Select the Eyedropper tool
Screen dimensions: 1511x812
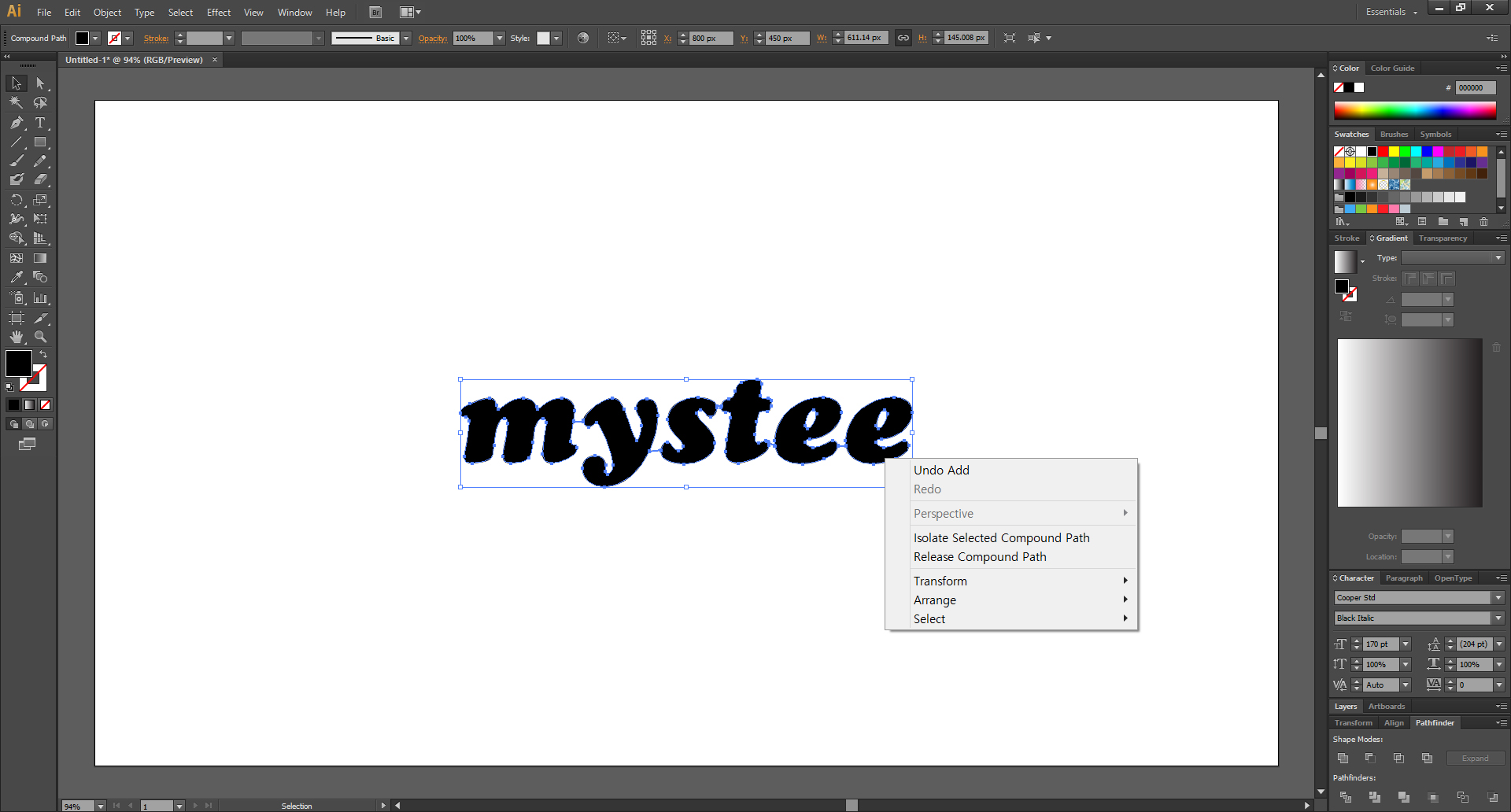(x=17, y=277)
